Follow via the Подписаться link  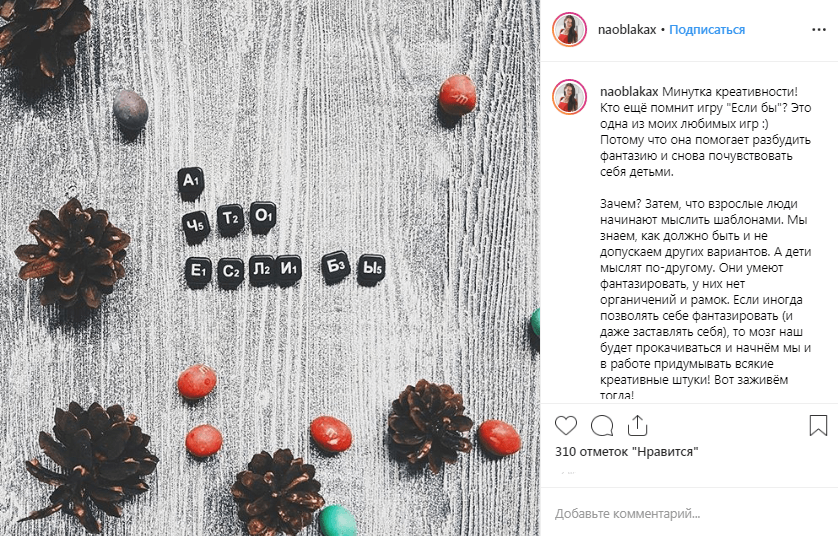(707, 30)
